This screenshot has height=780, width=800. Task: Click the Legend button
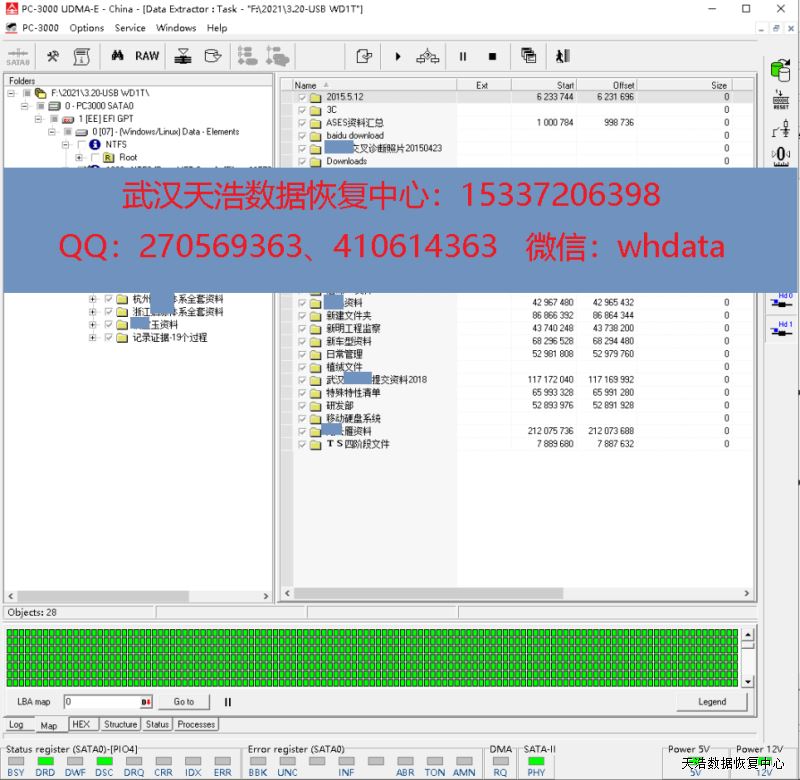(x=712, y=702)
